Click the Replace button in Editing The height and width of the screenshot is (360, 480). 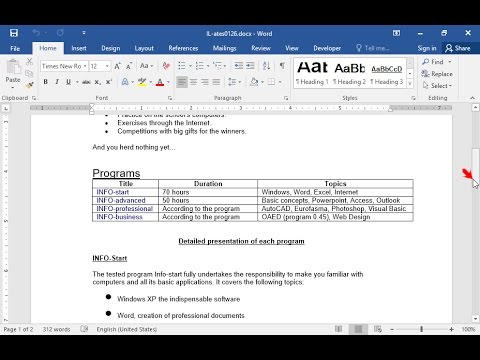point(437,74)
